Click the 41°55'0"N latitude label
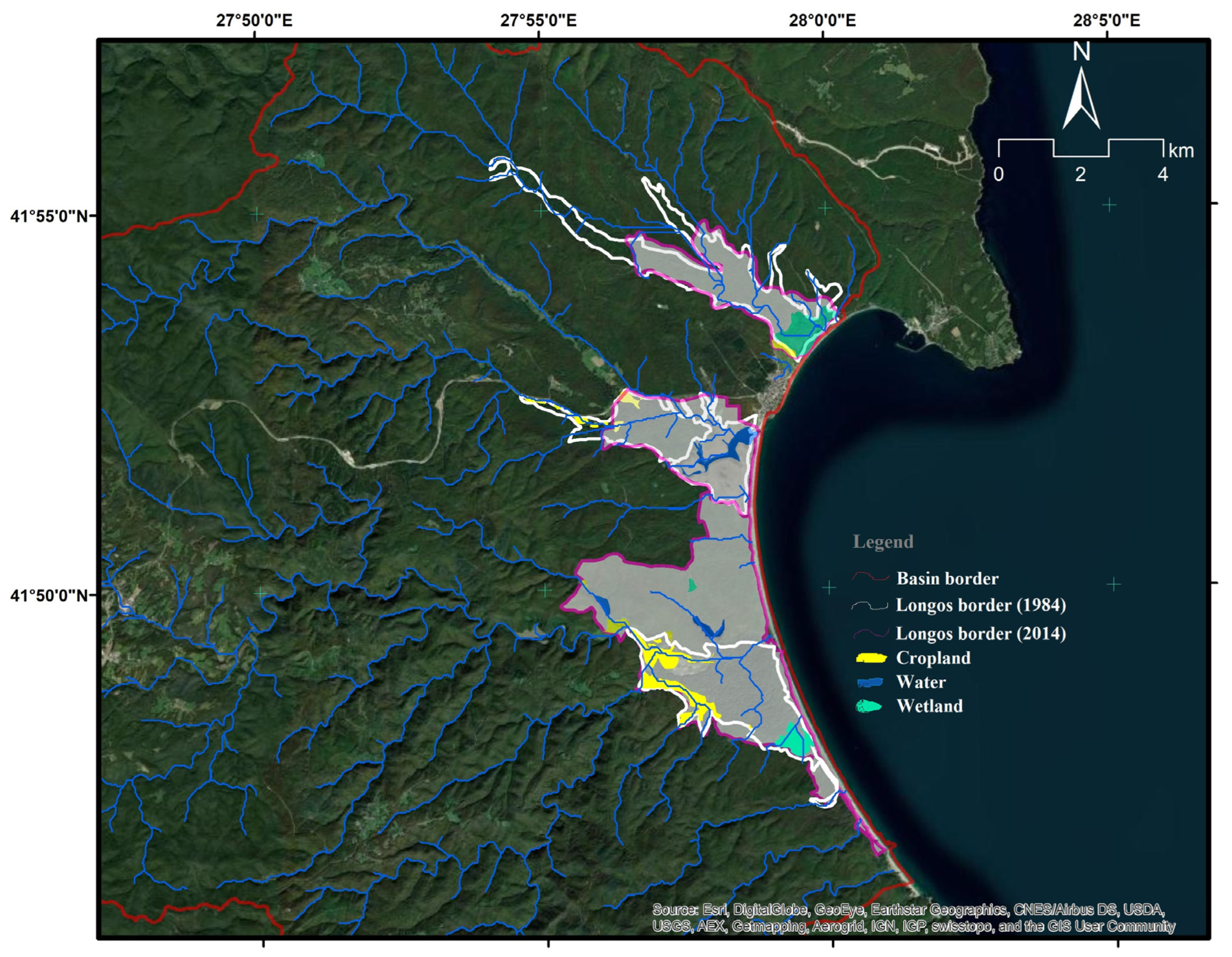 click(49, 216)
